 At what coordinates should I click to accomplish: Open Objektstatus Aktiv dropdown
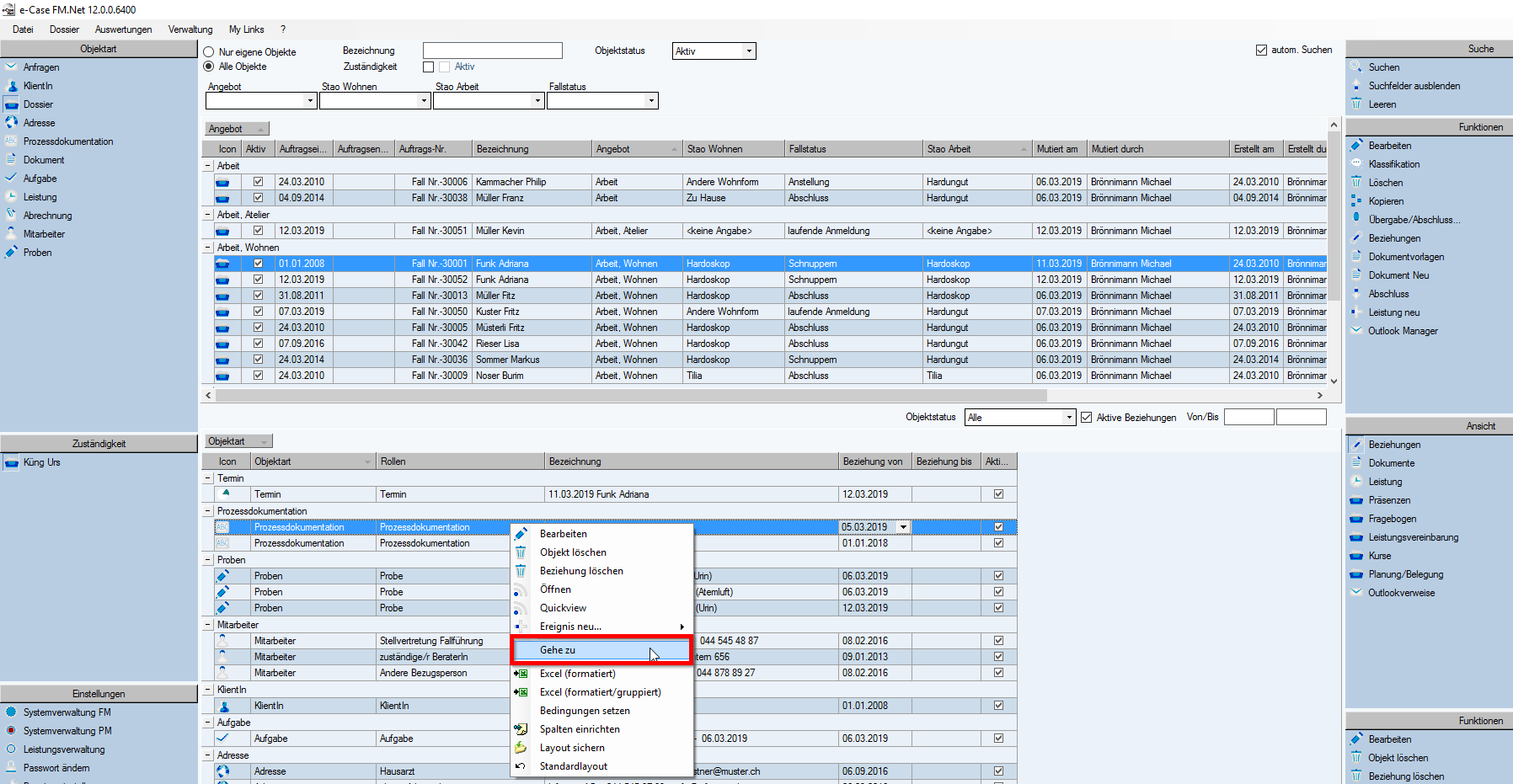(x=748, y=51)
